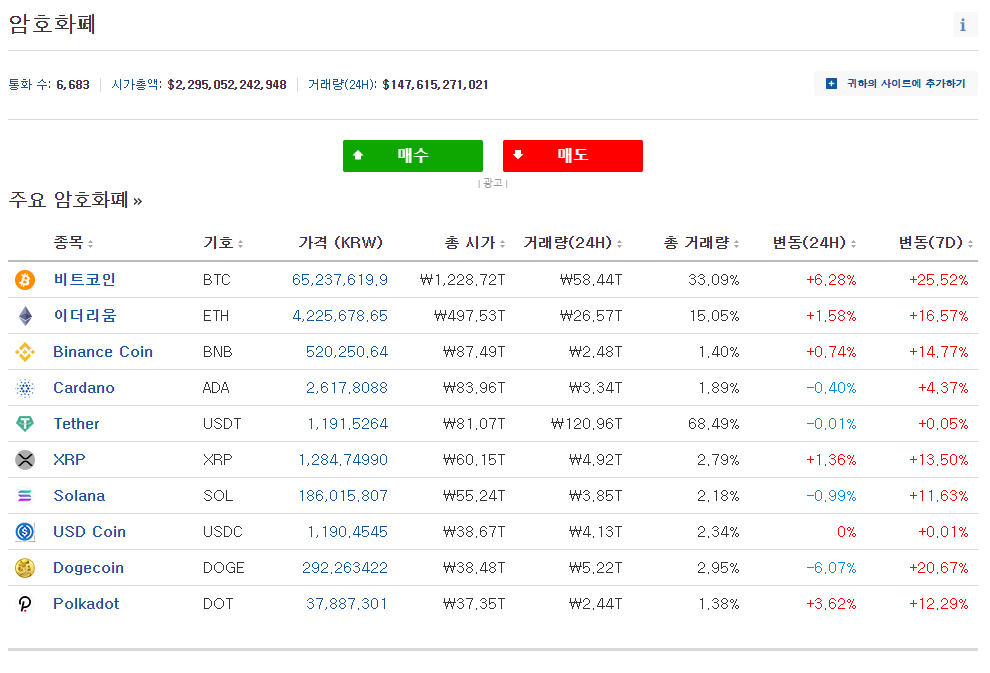Click the 가격 (KRW) column header

pyautogui.click(x=340, y=242)
